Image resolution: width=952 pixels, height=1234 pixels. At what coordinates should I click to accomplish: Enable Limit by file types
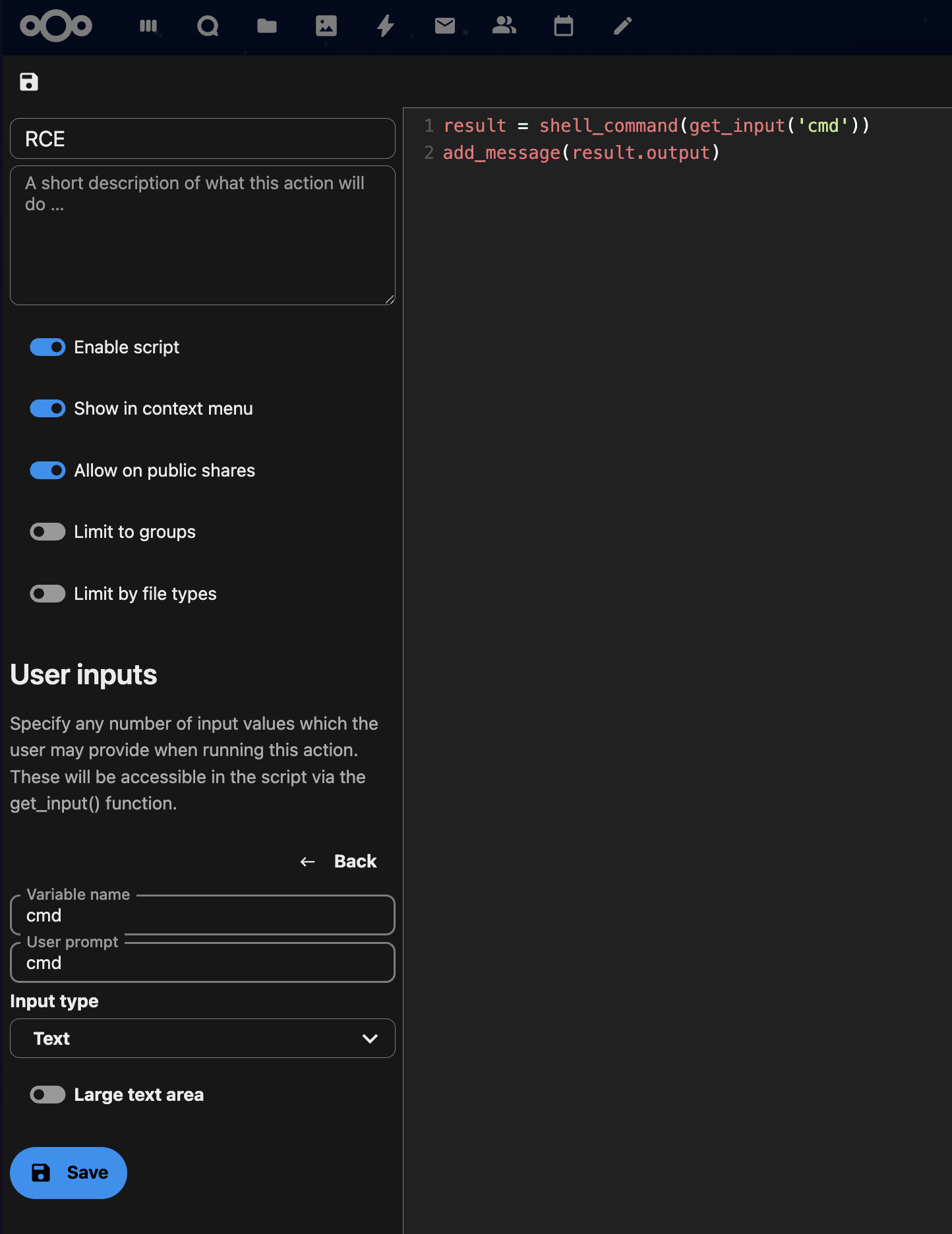[x=47, y=594]
